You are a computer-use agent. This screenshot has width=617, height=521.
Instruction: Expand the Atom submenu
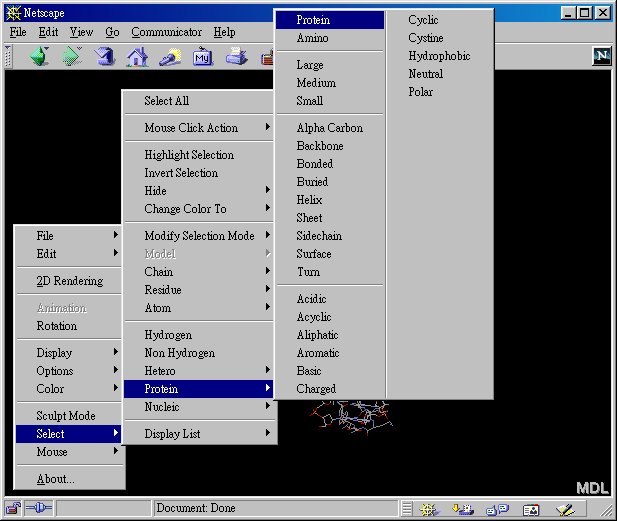click(199, 308)
